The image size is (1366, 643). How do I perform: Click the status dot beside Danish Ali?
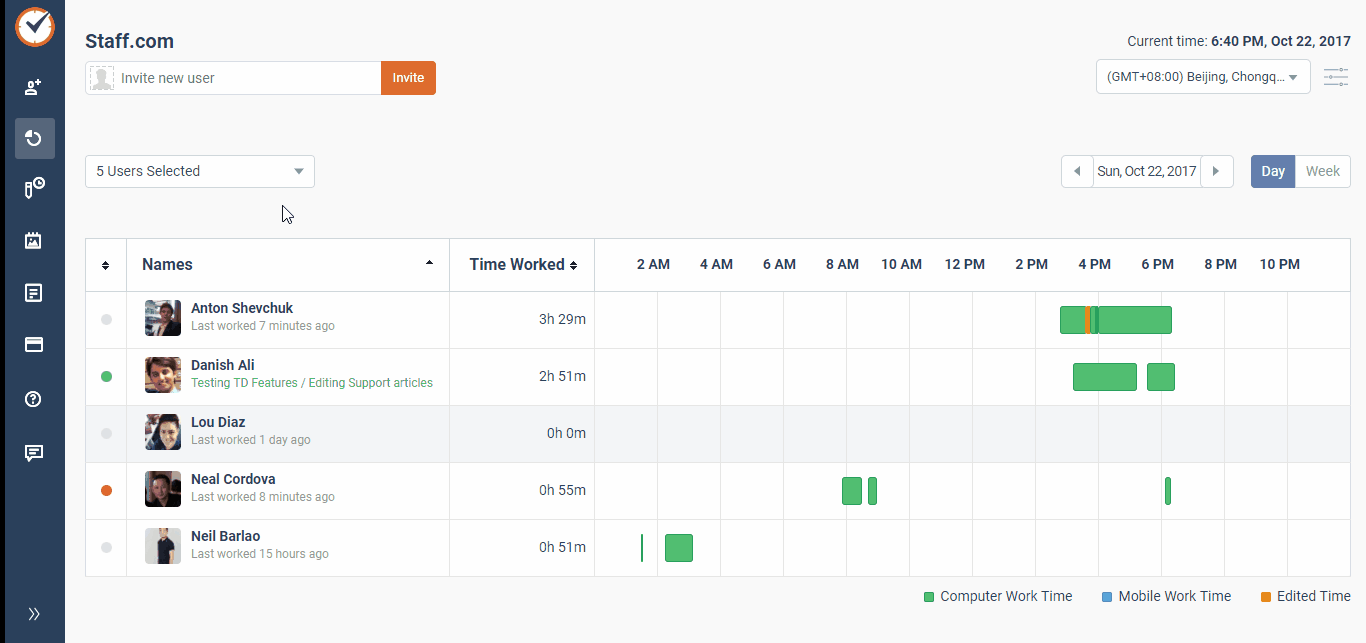point(105,376)
